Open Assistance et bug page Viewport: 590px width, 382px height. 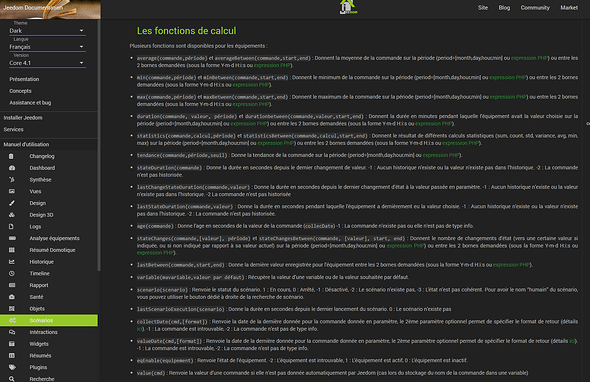[30, 102]
